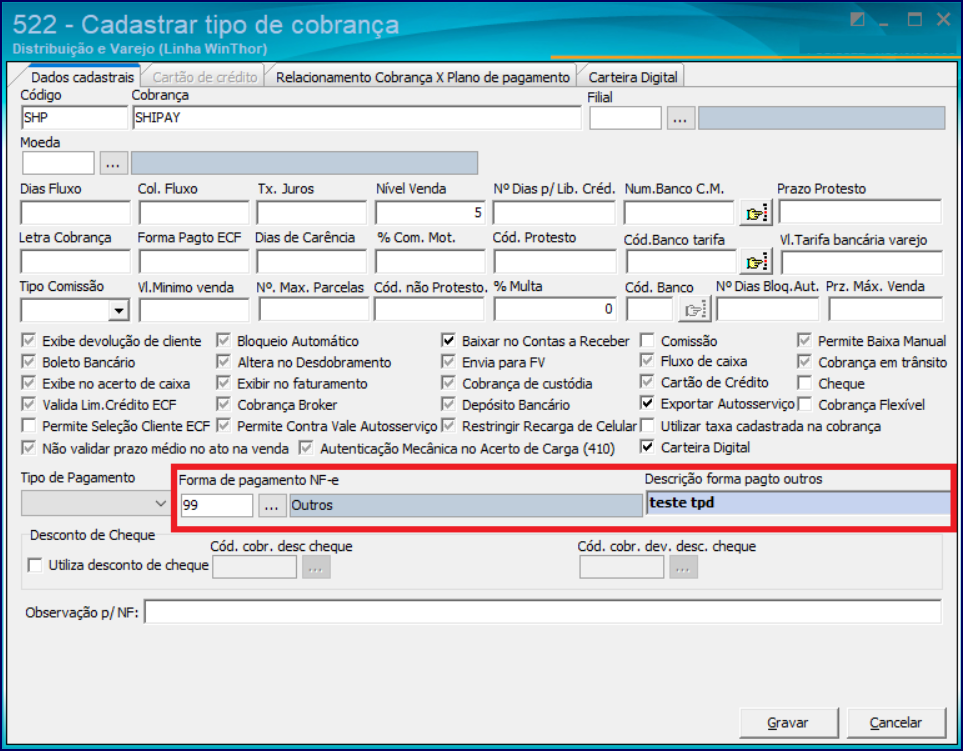Expand the Tipo de Pagamento dropdown

click(x=160, y=504)
